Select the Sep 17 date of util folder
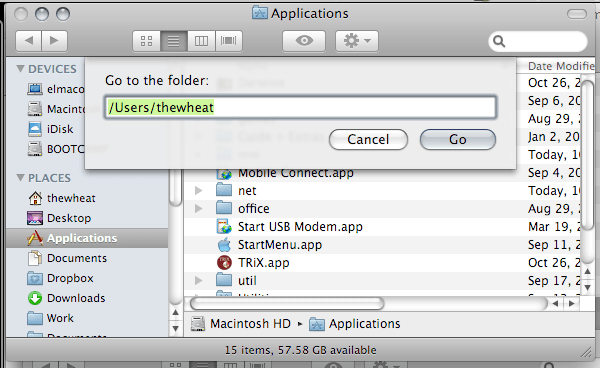The image size is (600, 368). [554, 281]
